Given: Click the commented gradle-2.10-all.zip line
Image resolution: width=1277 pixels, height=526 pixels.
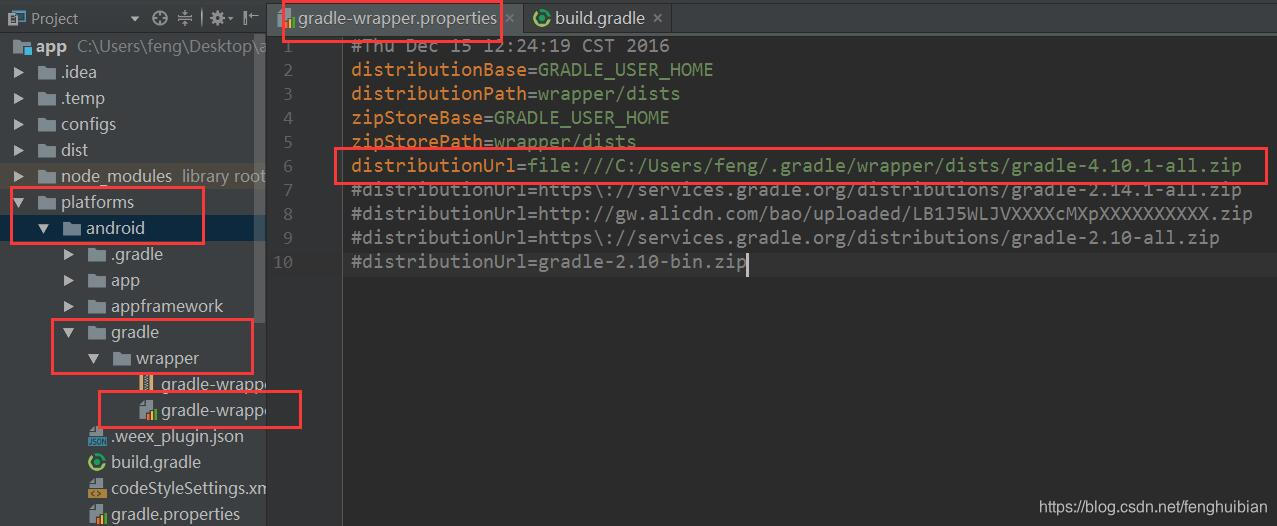Looking at the screenshot, I should pyautogui.click(x=785, y=237).
